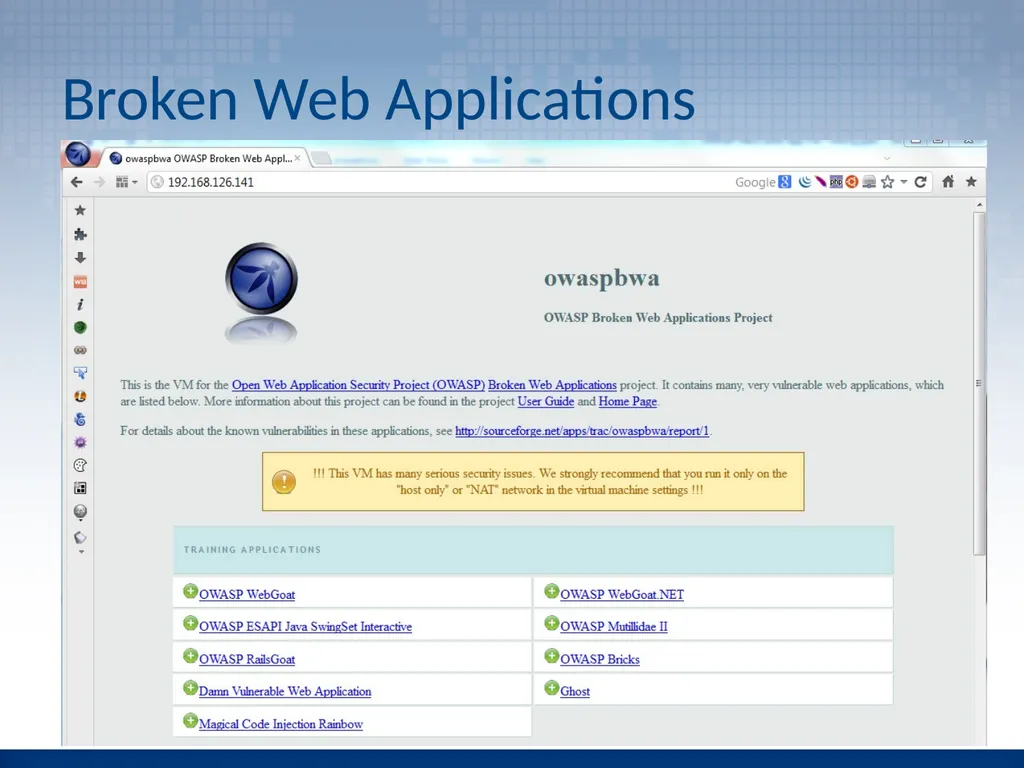Open the grid menu next to forward arrow
Viewport: 1024px width, 768px height.
[126, 182]
